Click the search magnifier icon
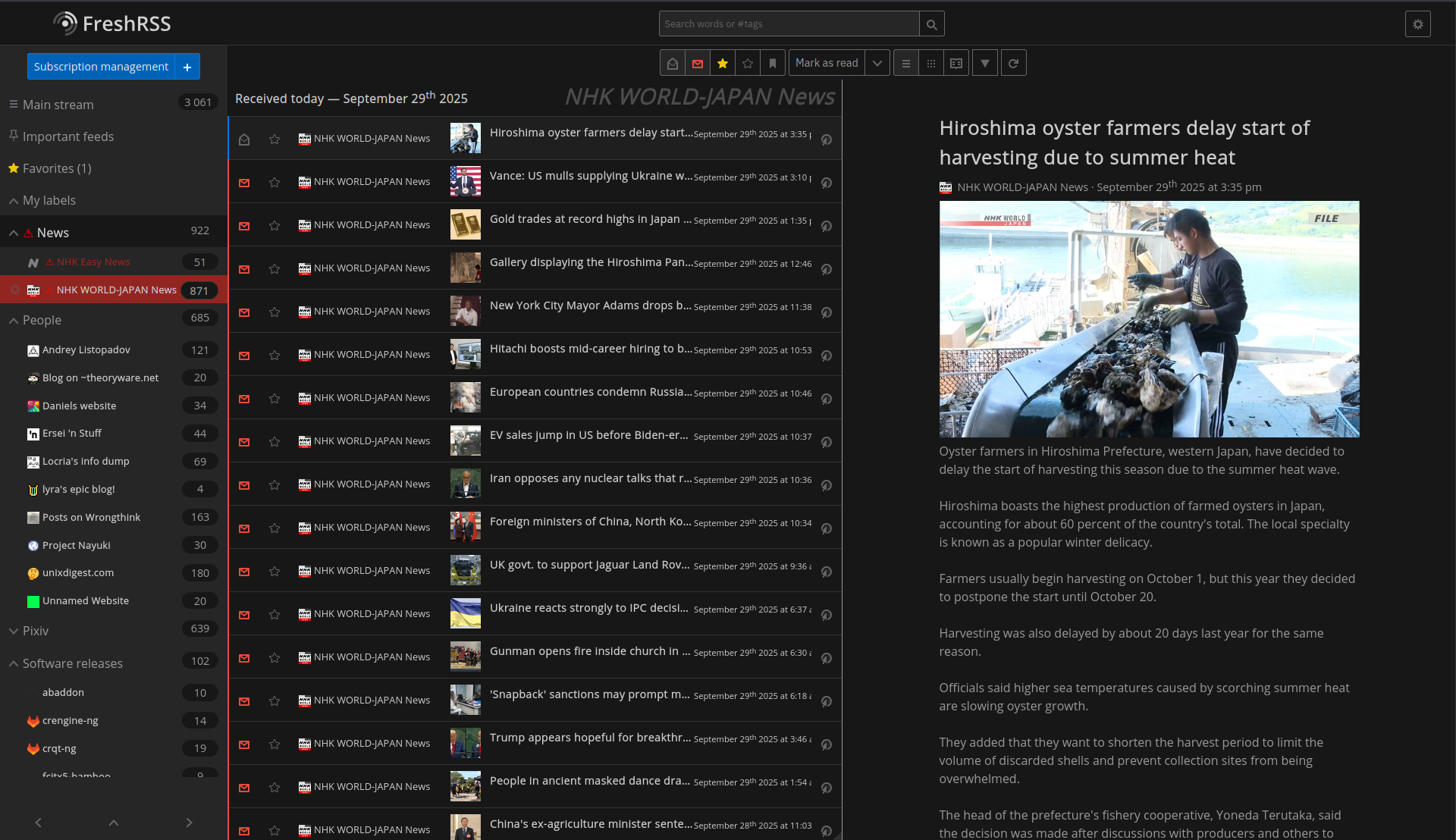 pyautogui.click(x=931, y=24)
